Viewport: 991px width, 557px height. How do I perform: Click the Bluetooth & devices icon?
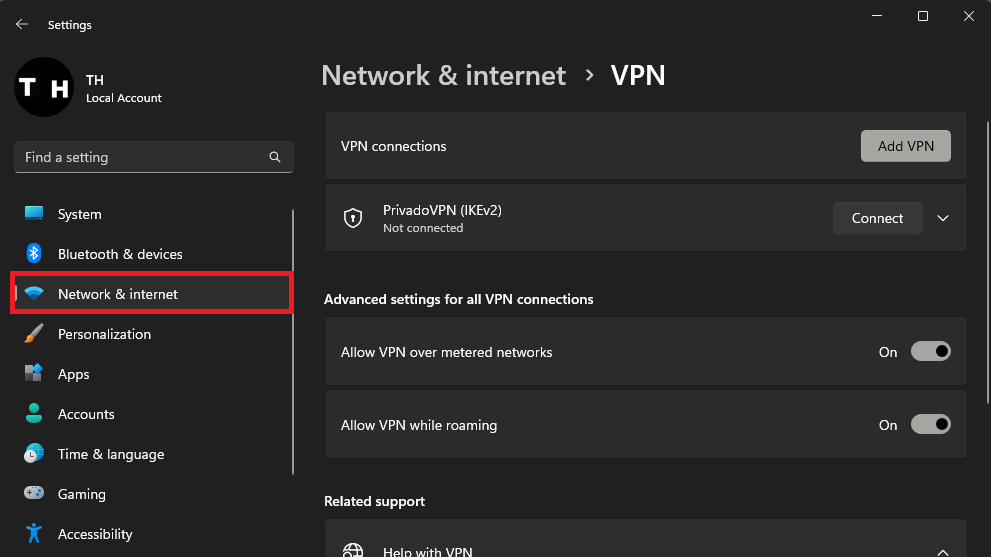34,254
